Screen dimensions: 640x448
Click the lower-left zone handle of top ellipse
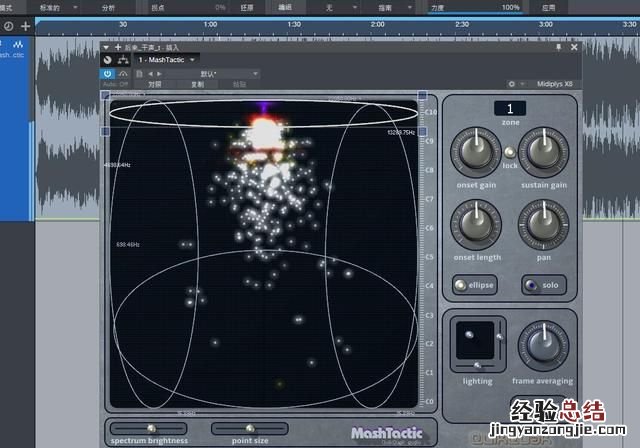[105, 131]
